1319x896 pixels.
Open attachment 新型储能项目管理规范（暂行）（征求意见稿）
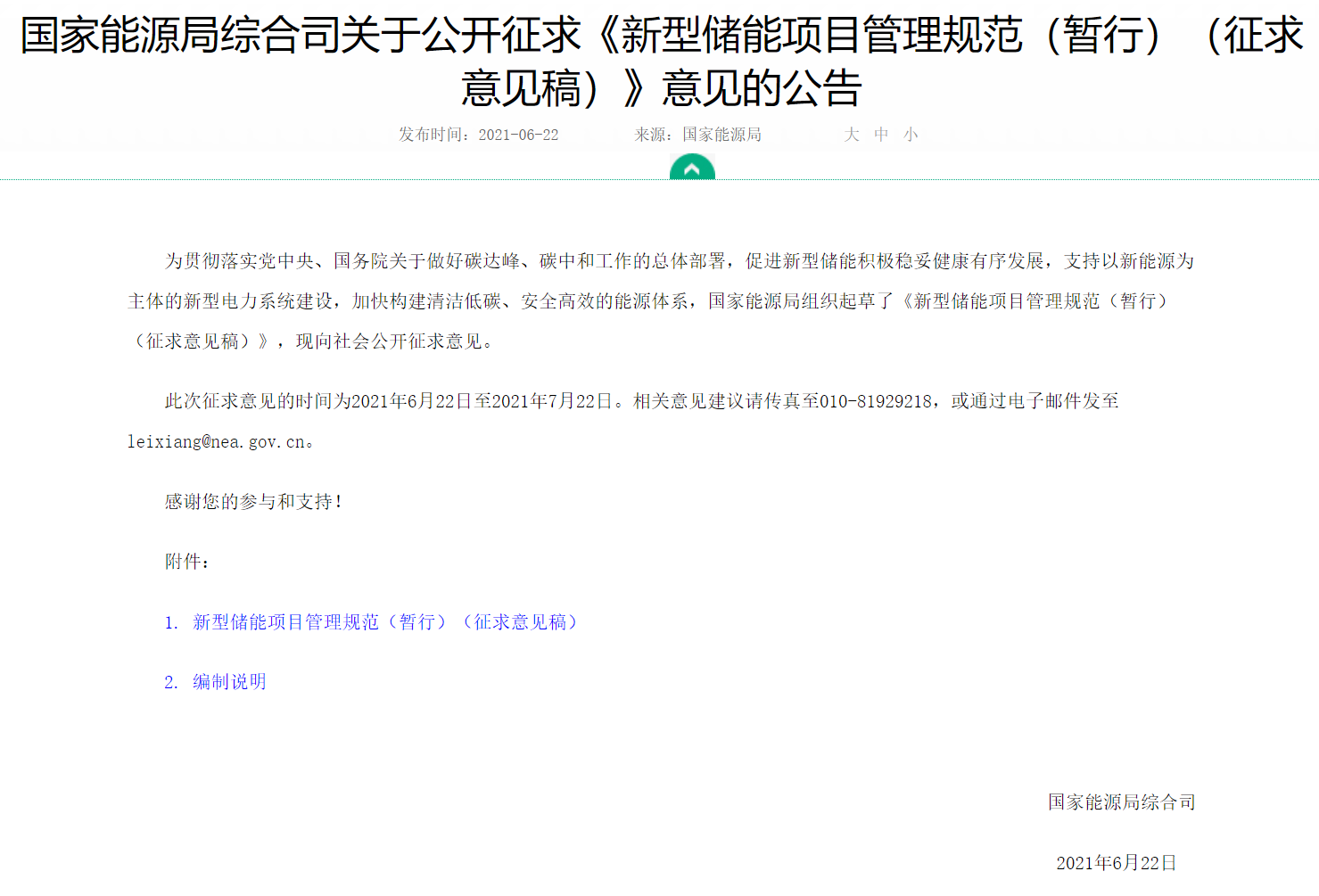coord(371,622)
